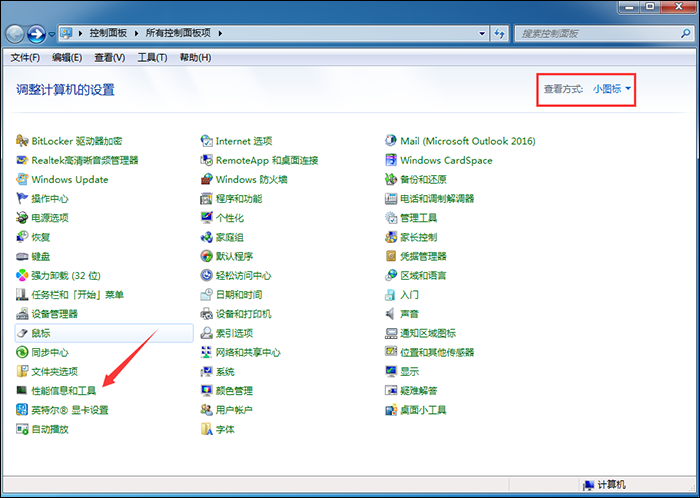Open the 声音 speaker icon
Screen dimensions: 700x498
392,314
